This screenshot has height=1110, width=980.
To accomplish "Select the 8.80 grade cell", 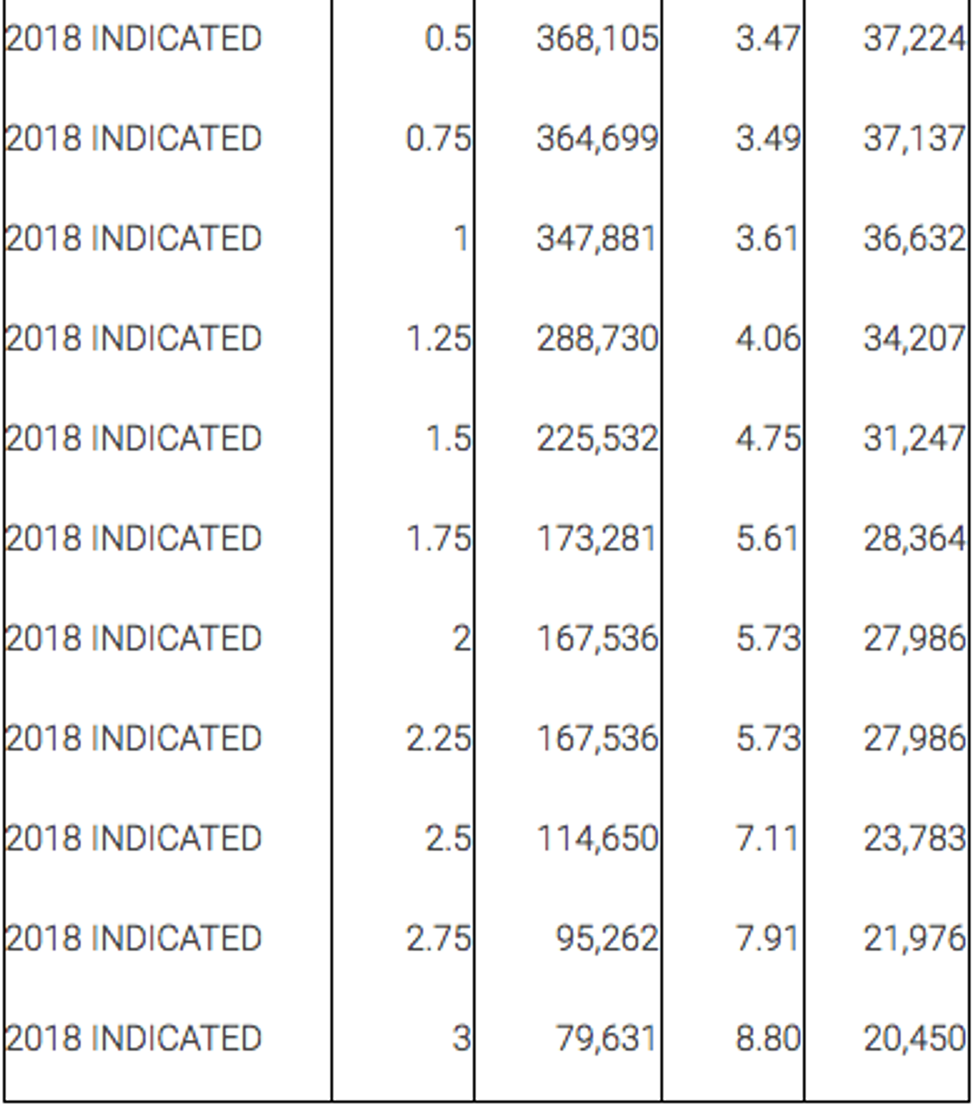I will [768, 1038].
